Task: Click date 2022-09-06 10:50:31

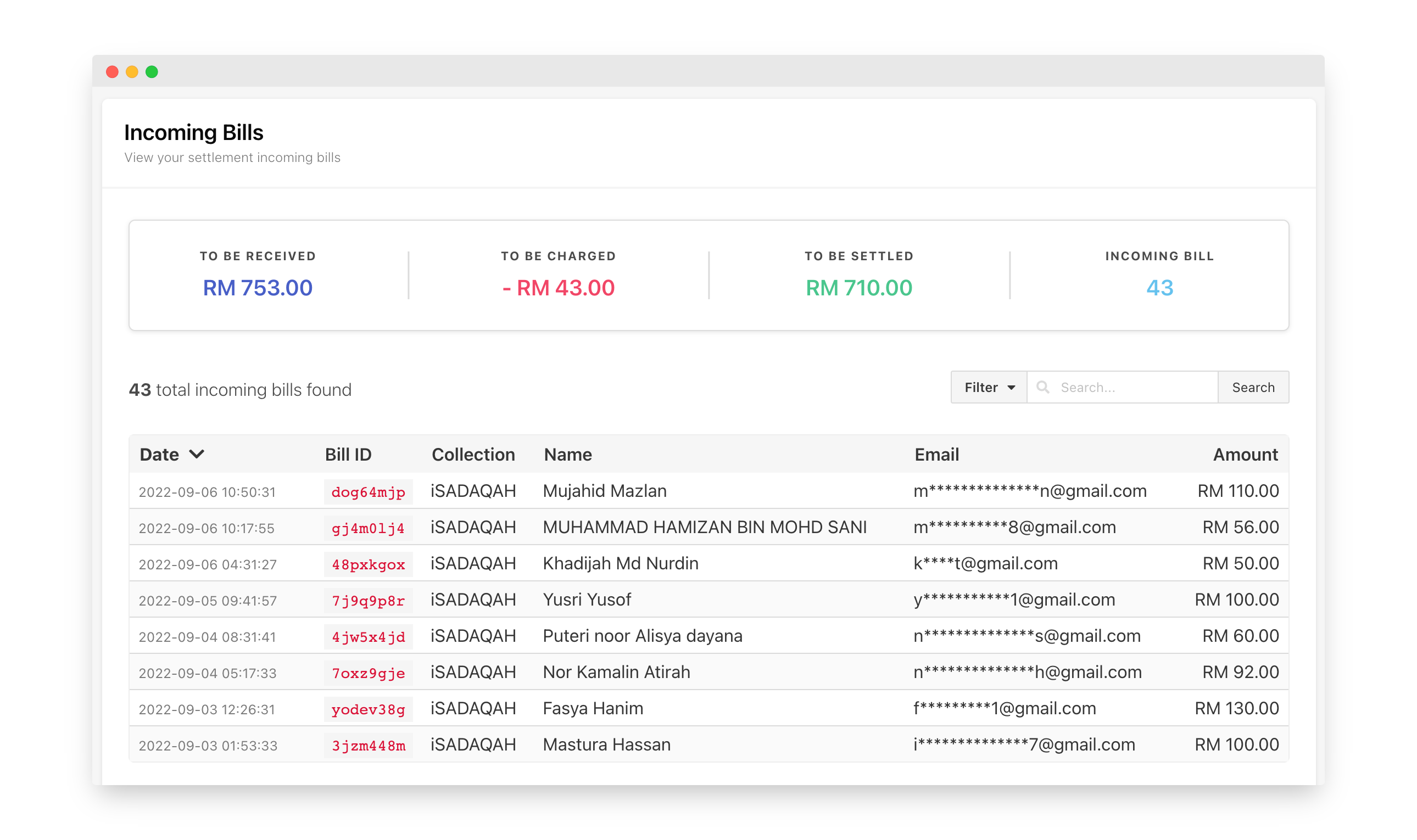Action: tap(207, 492)
